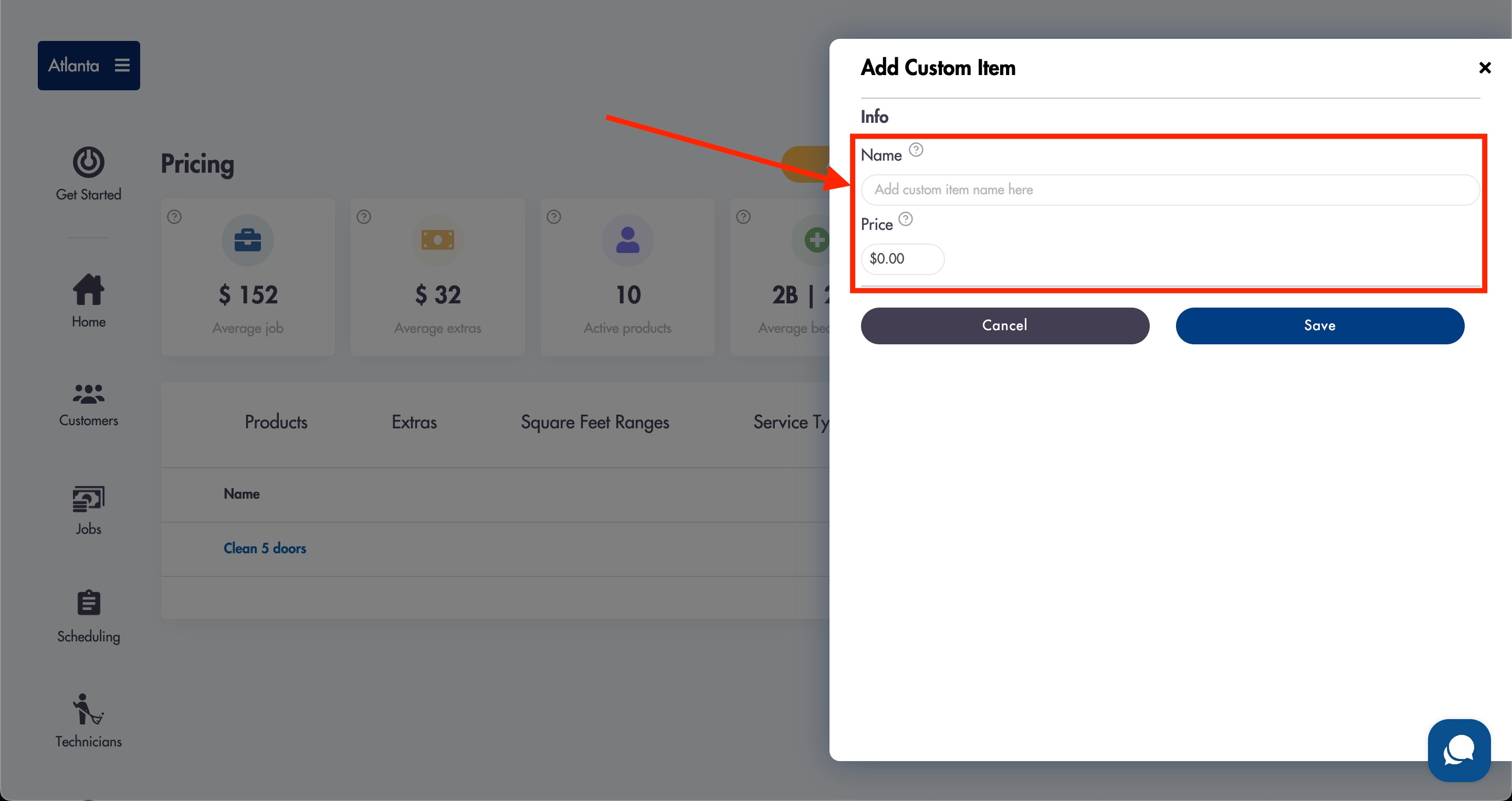Open the Scheduling clipboard icon
This screenshot has width=1512, height=801.
(89, 603)
